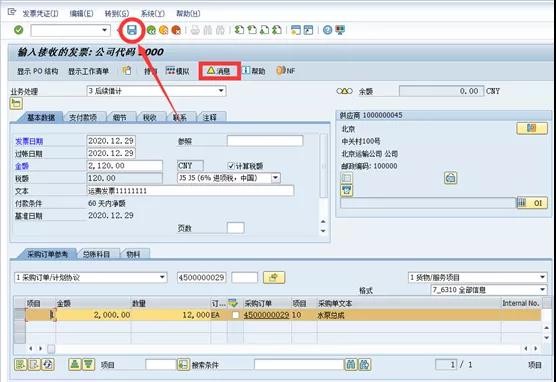
Task: Click the sort ascending icon below table
Action: (x=74, y=364)
